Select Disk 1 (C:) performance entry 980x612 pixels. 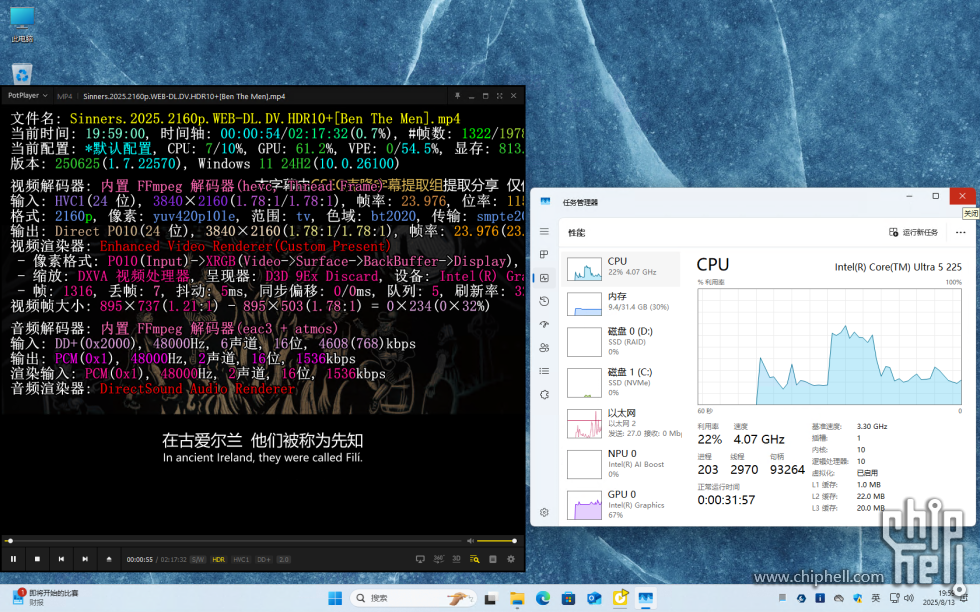pos(621,382)
